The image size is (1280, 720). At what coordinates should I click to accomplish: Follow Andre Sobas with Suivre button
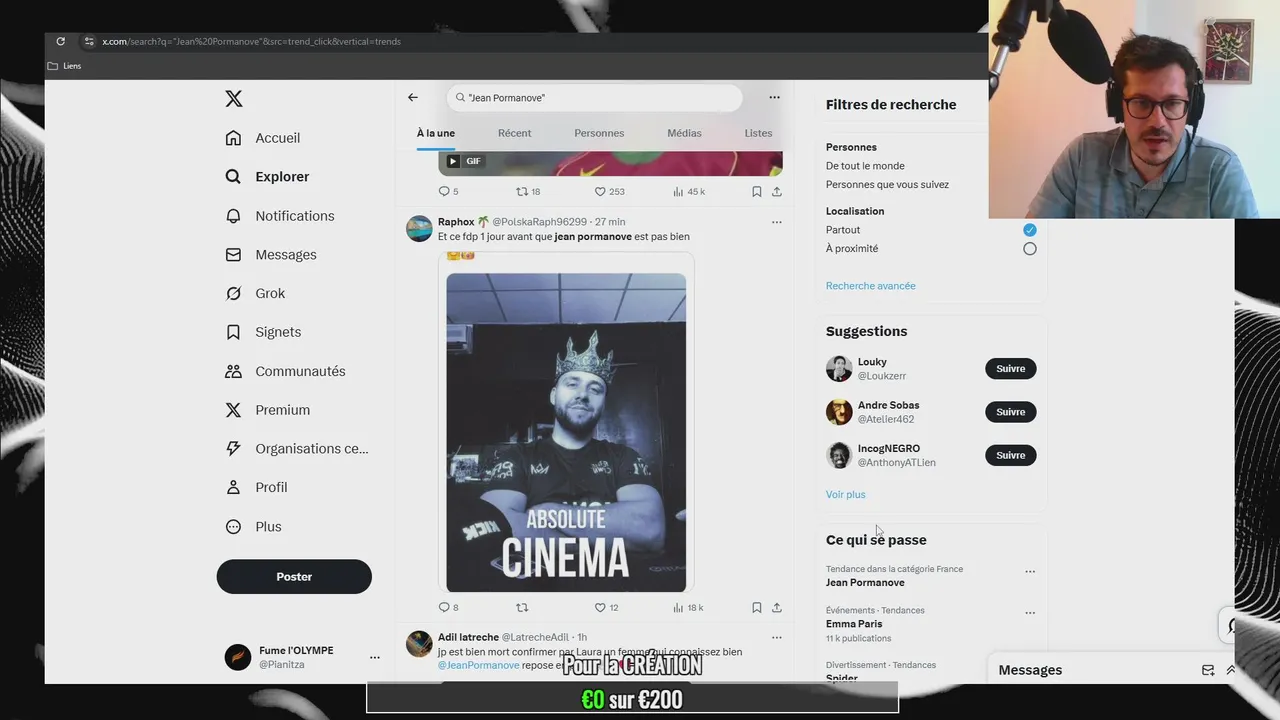pos(1011,411)
